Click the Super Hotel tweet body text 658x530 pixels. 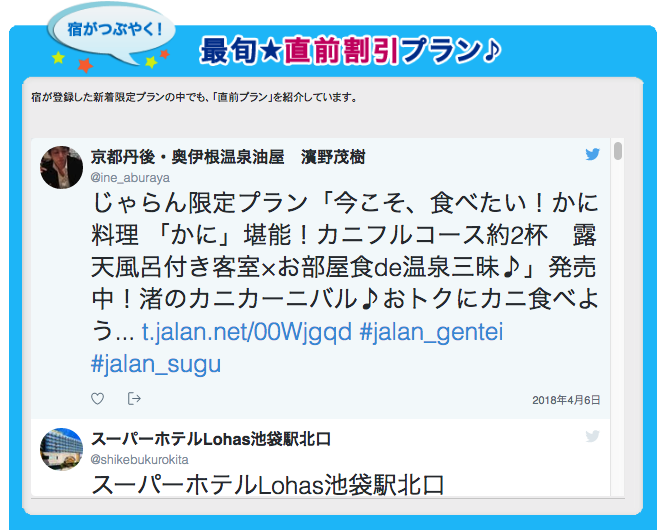pos(267,485)
